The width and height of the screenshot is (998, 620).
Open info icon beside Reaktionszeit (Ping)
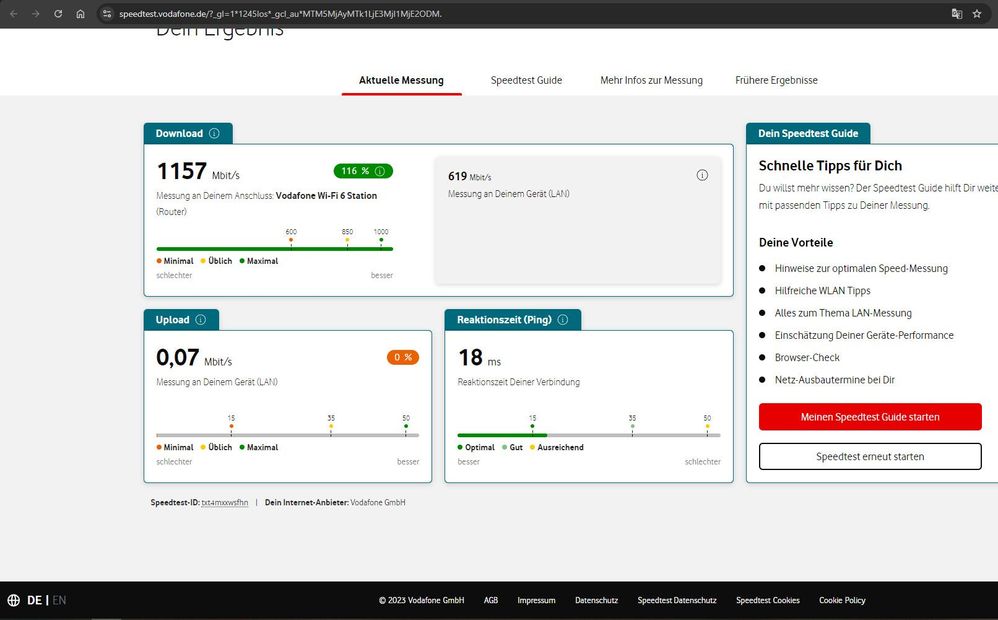(x=563, y=320)
